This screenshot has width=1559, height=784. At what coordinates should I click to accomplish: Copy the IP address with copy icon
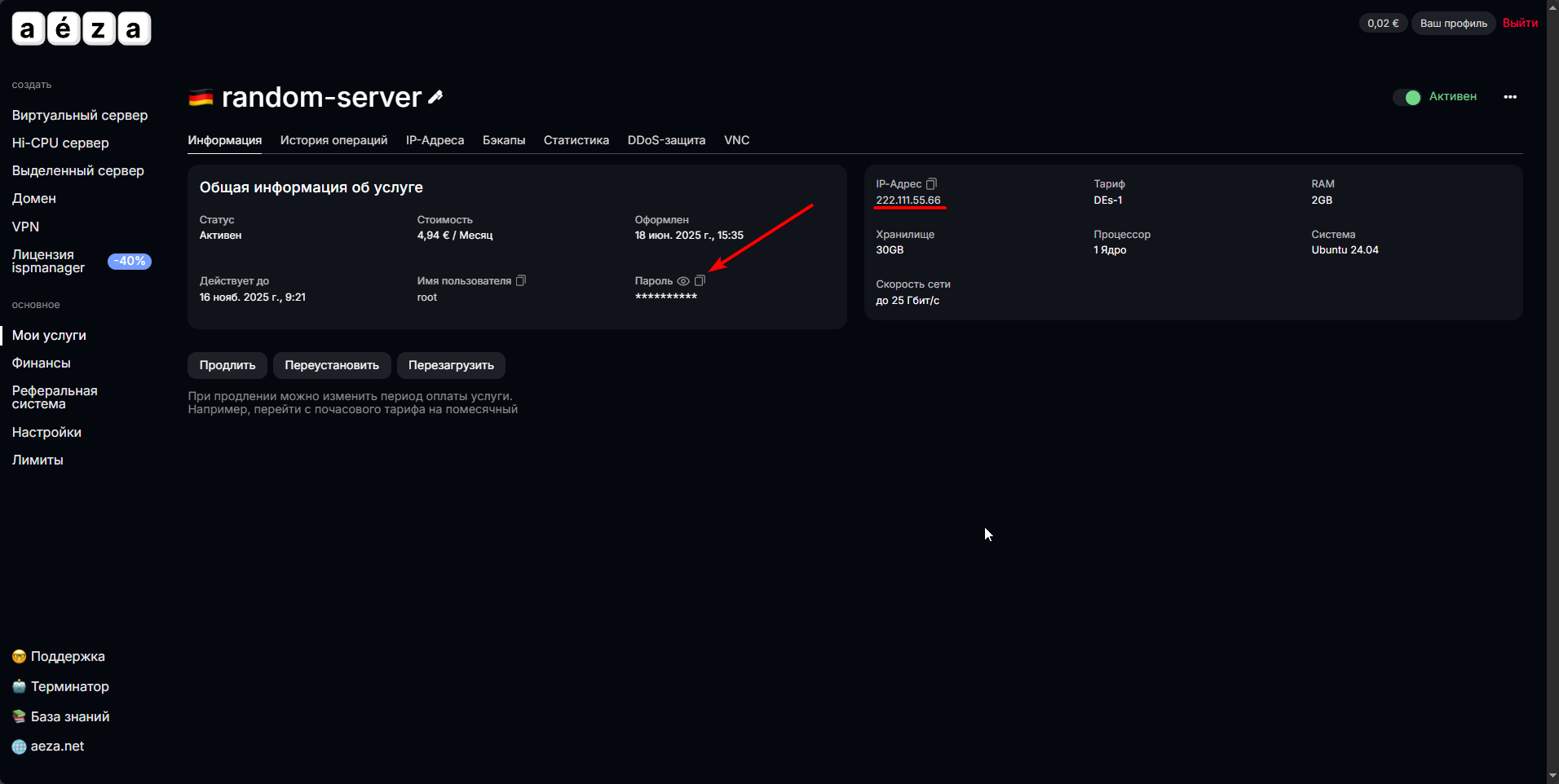931,184
